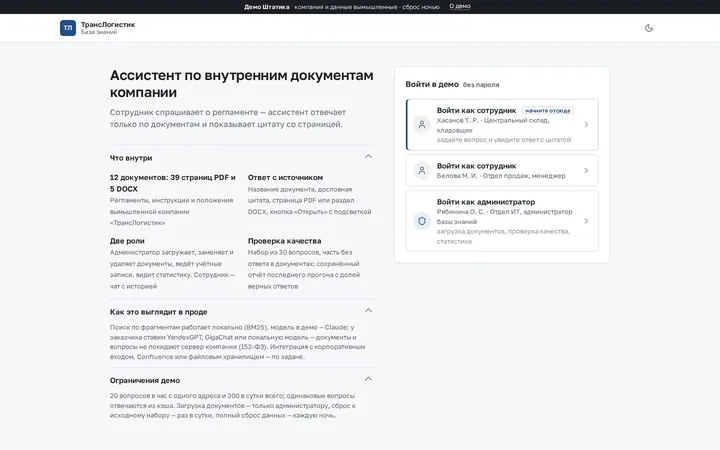Click the Две роли heading

pyautogui.click(x=127, y=241)
